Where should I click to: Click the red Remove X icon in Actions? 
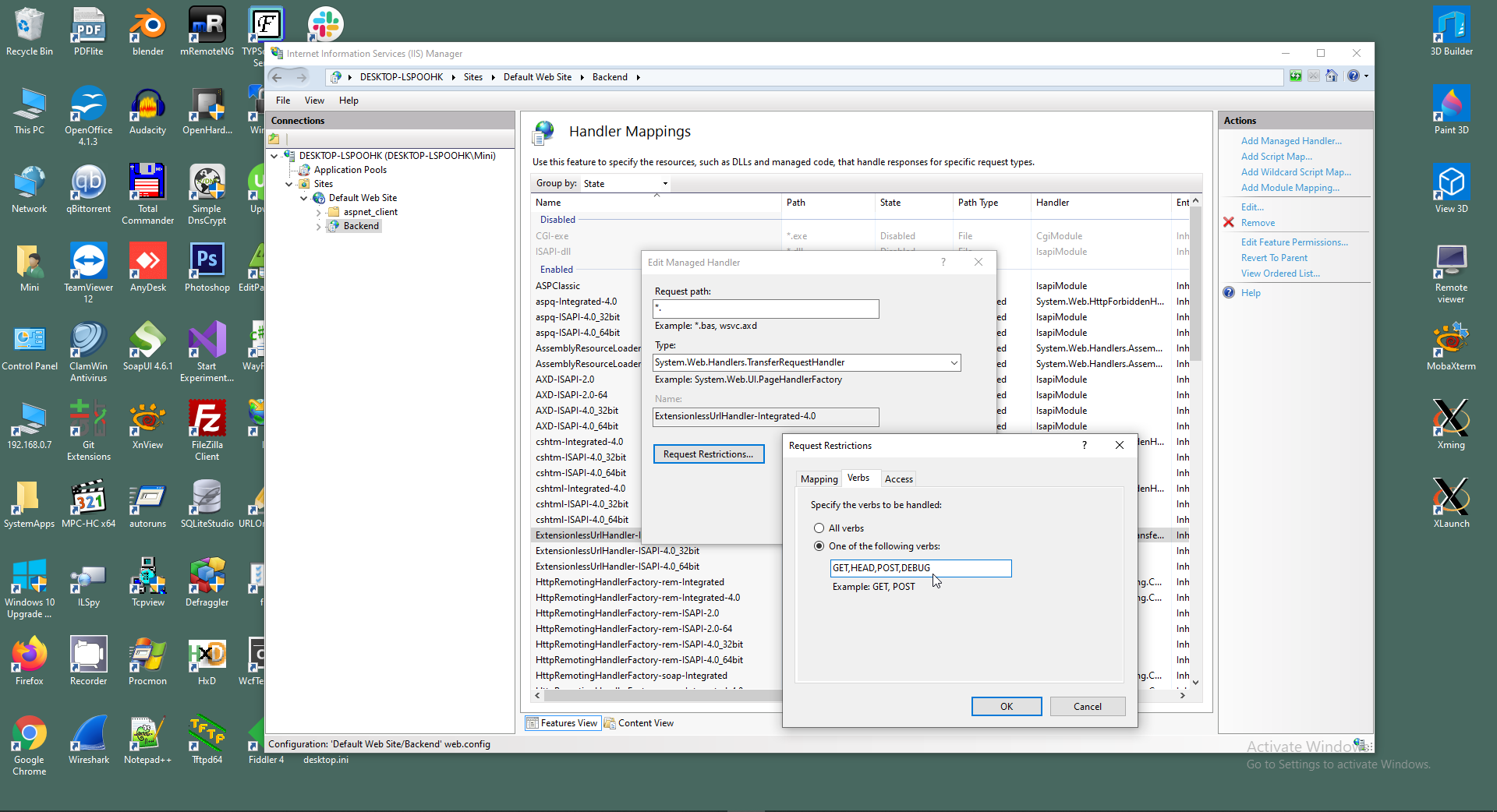coord(1229,223)
